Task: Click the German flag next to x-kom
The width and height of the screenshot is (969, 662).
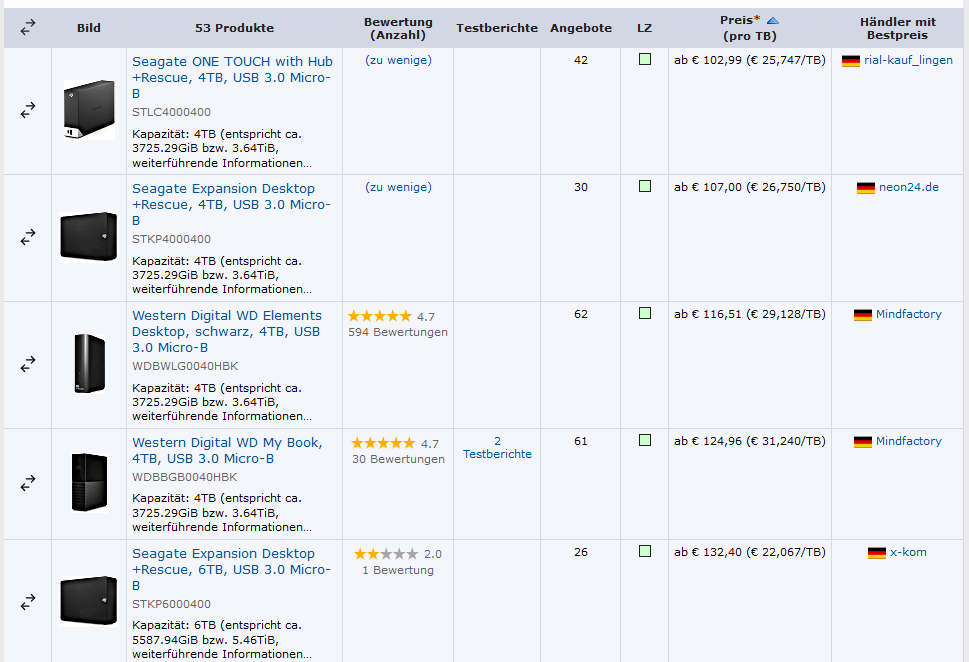Action: tap(877, 553)
